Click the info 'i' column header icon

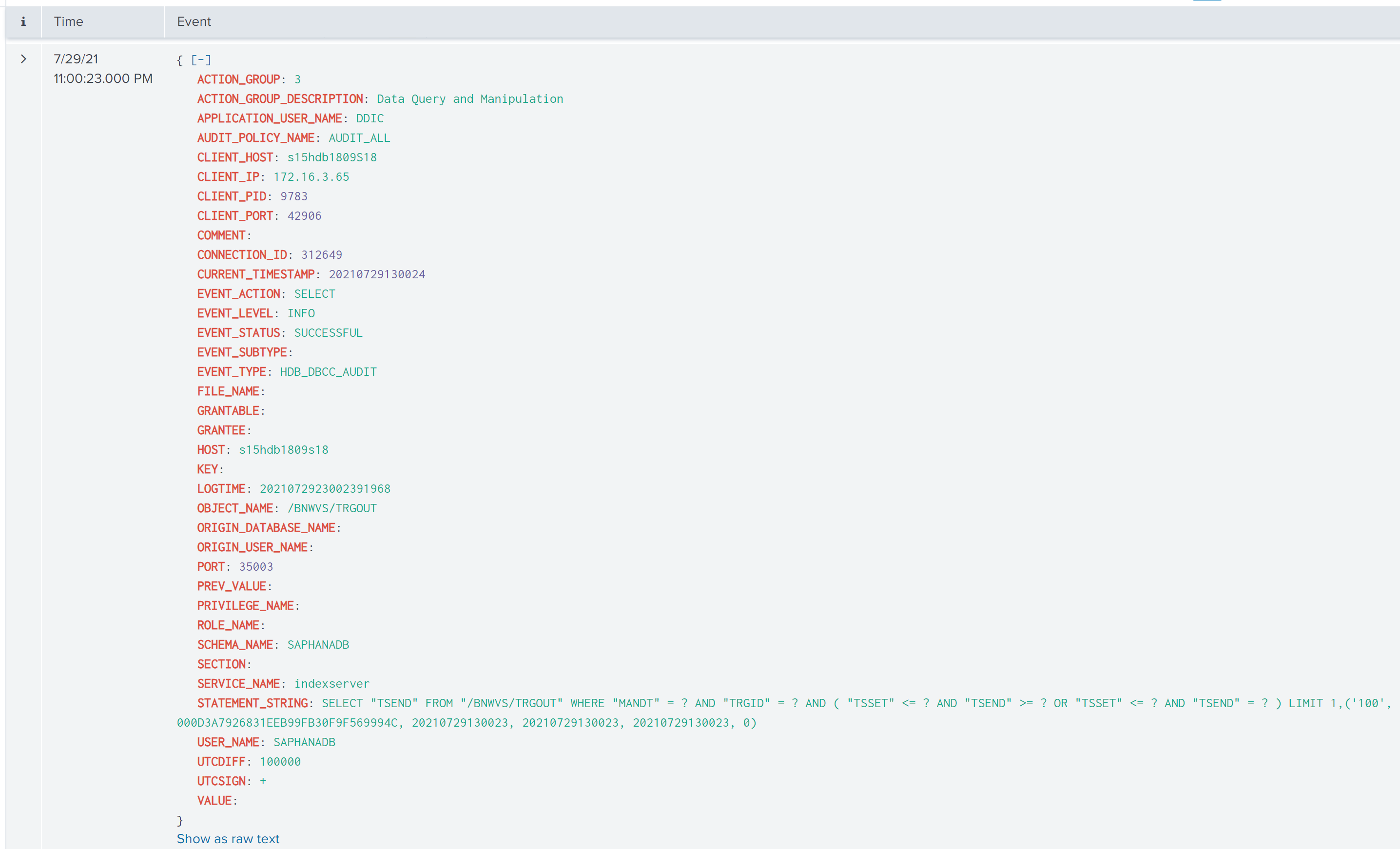[x=23, y=21]
